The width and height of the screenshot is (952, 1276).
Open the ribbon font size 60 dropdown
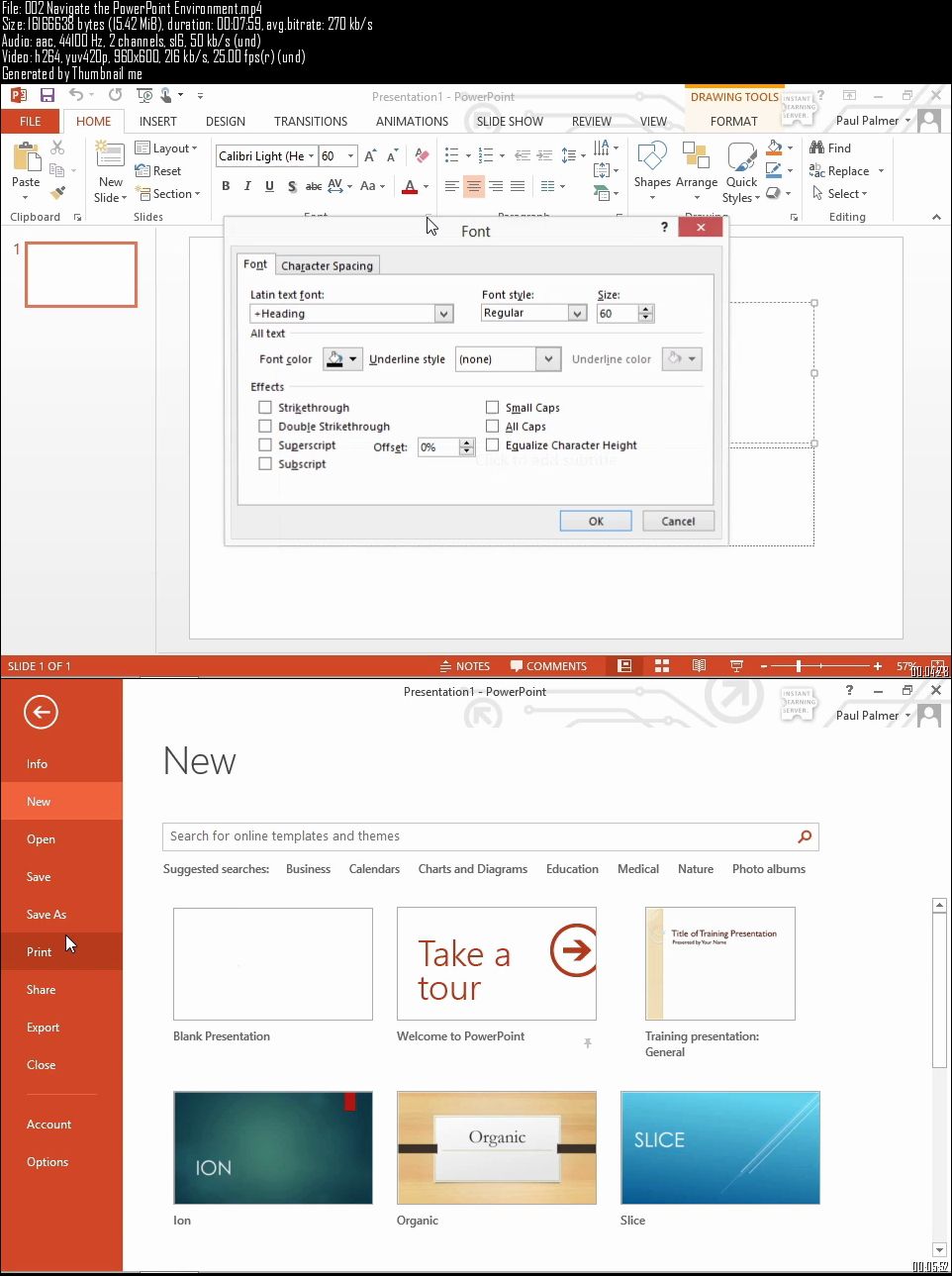[x=350, y=156]
